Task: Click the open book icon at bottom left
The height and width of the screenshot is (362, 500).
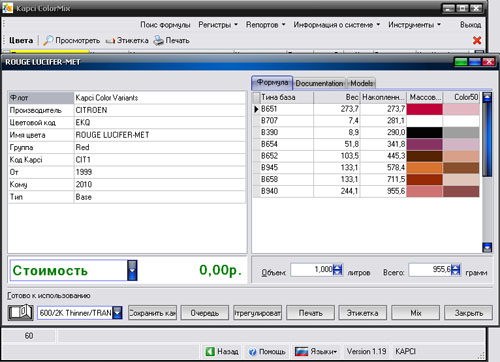Action: coord(21,313)
